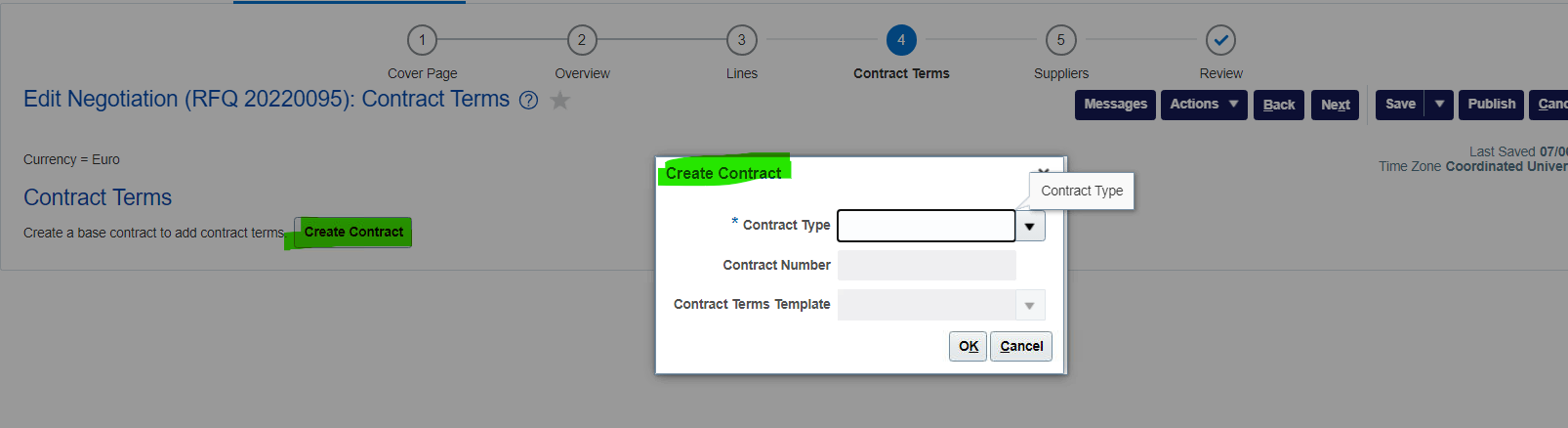
Task: Select step 4 Contract Terms circle
Action: 901,40
